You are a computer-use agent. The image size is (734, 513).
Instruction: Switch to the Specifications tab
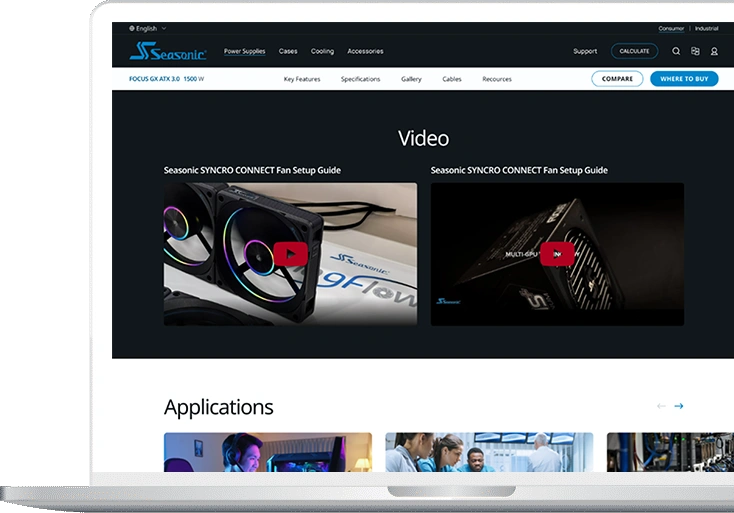(x=360, y=79)
